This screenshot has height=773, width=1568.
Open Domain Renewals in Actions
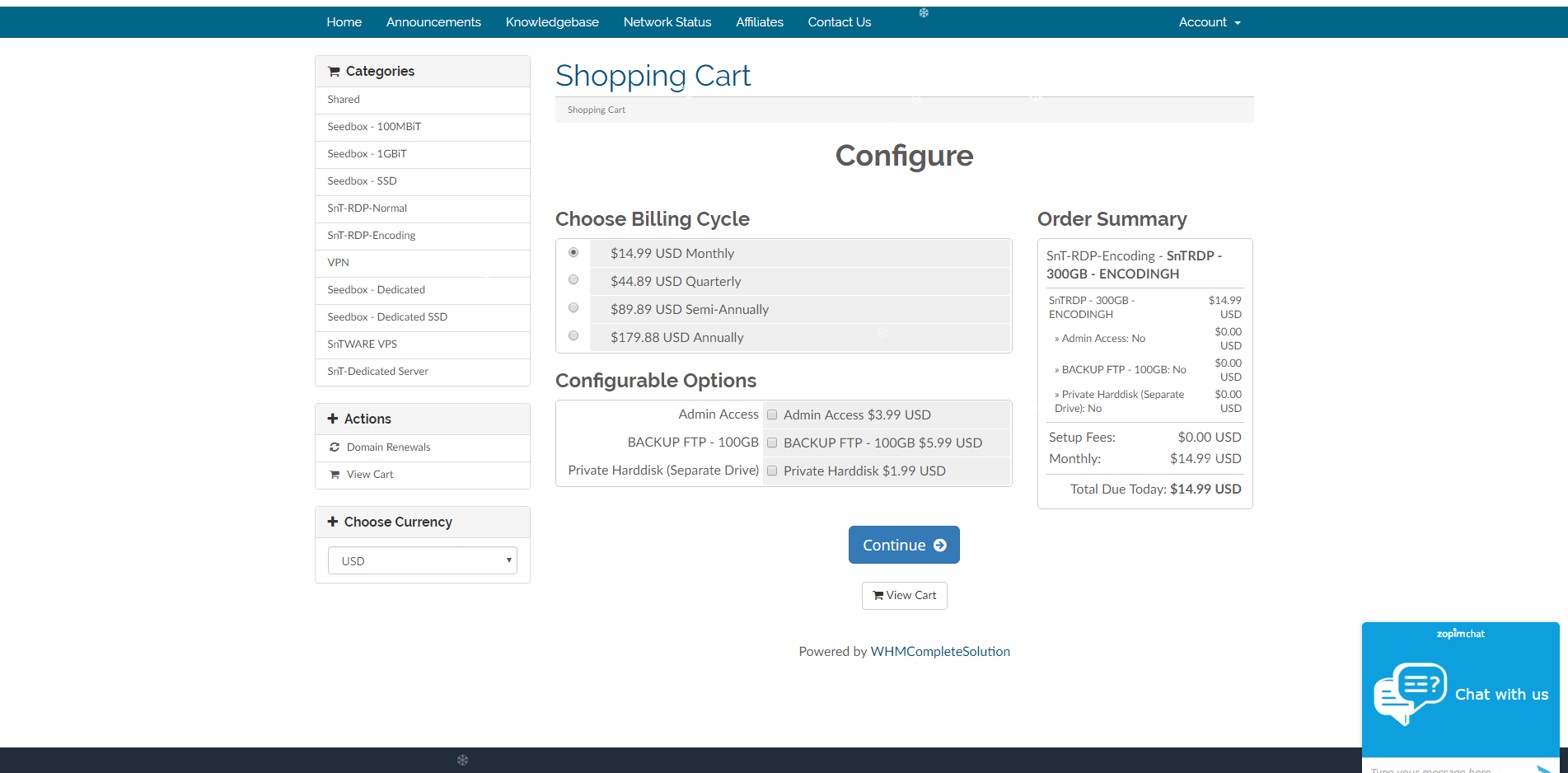click(x=423, y=447)
